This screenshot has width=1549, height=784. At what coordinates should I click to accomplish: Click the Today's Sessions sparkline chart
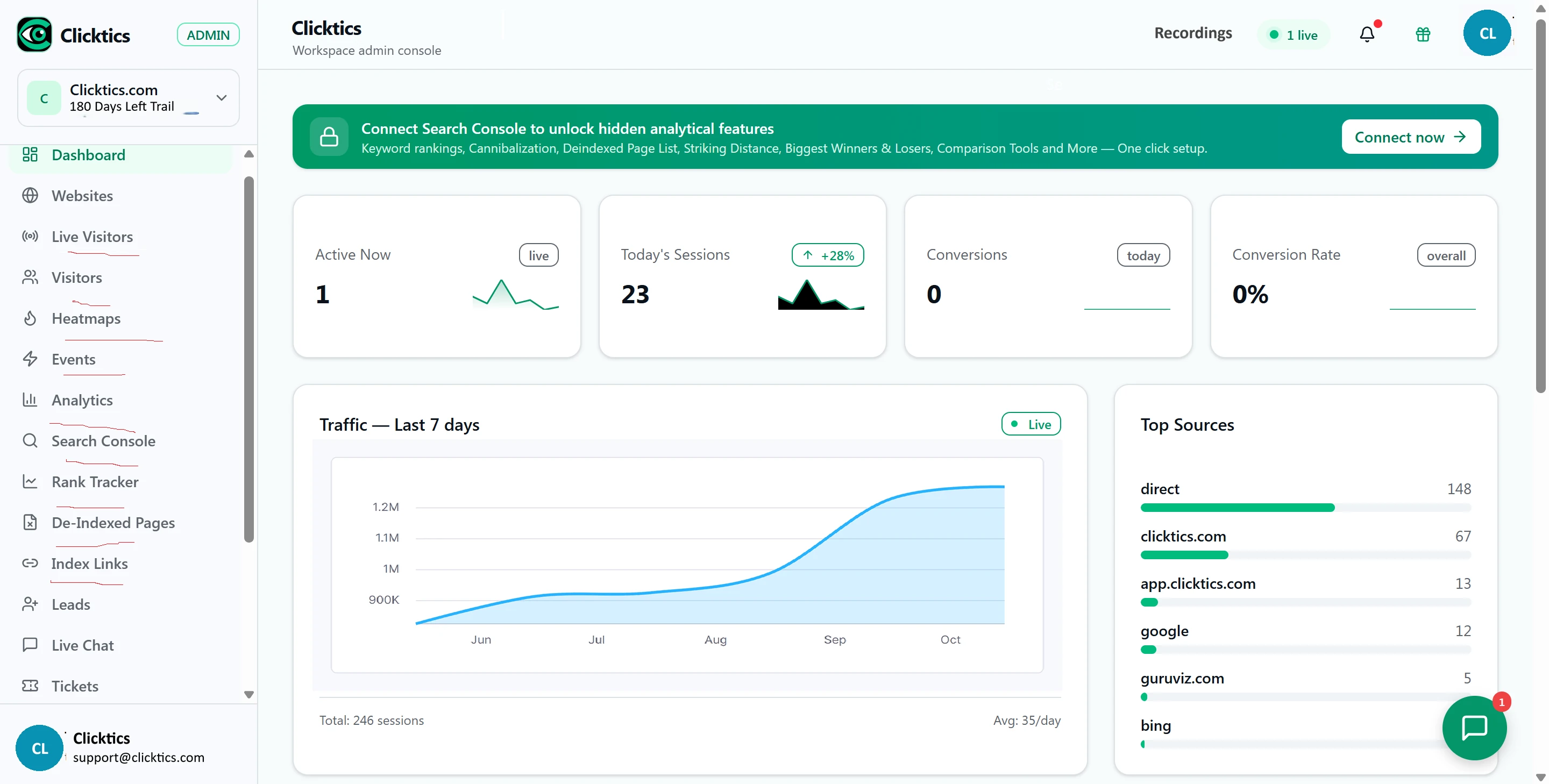point(821,295)
